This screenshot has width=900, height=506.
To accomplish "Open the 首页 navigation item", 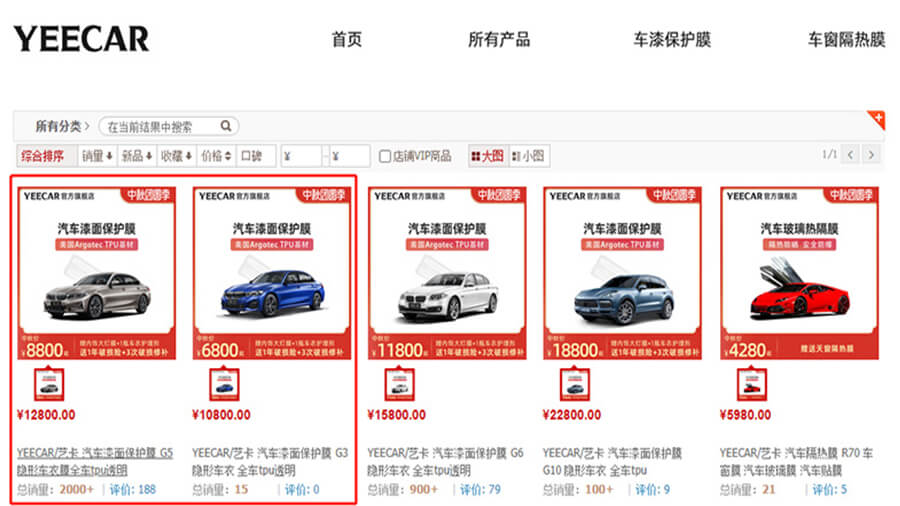I will pos(347,40).
